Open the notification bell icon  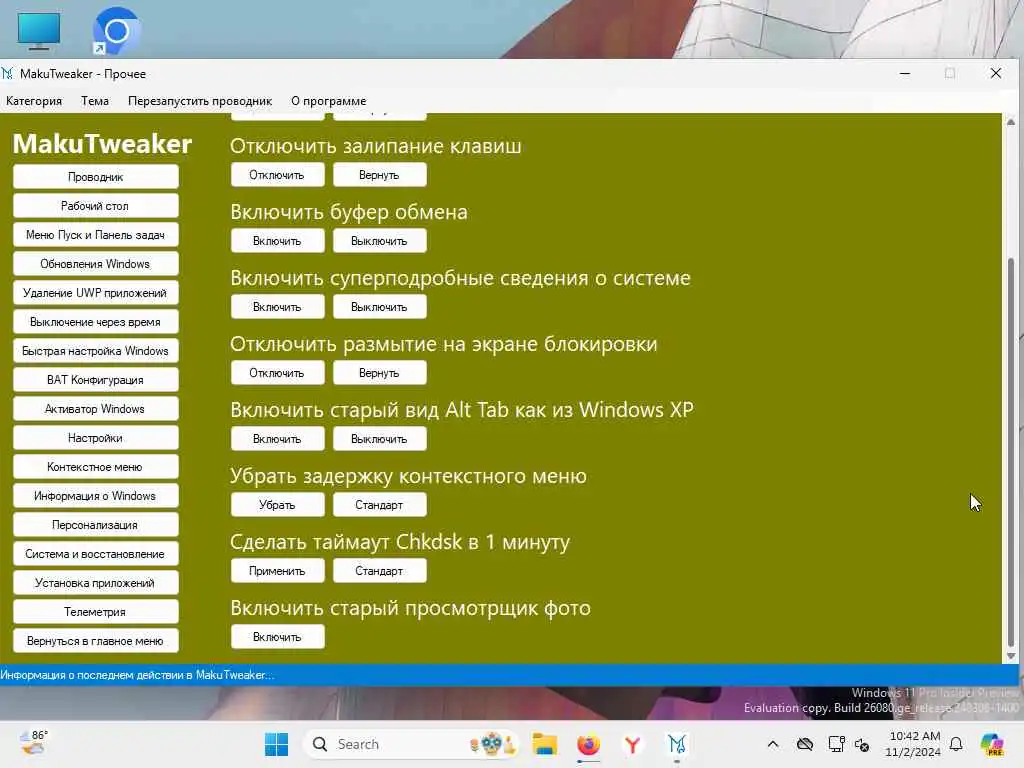tap(956, 744)
